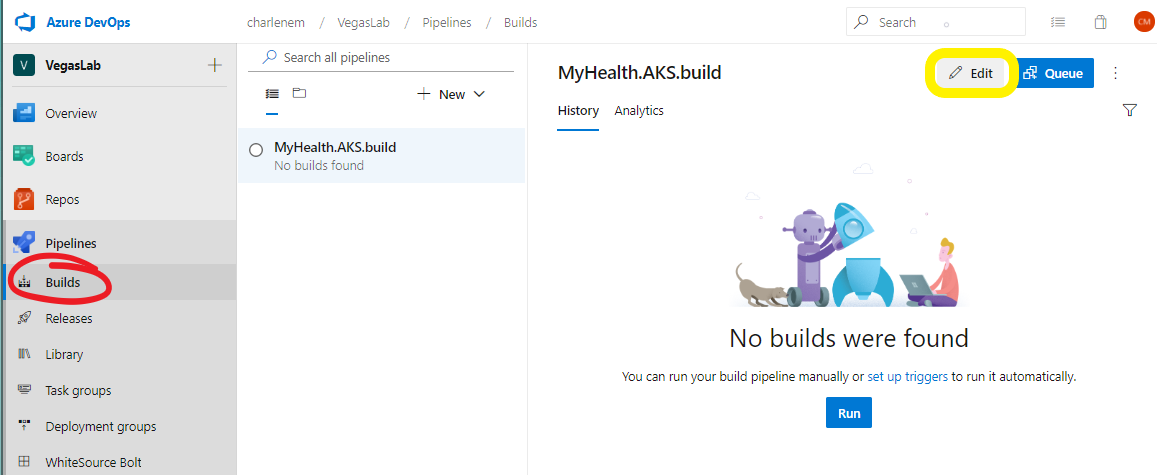1157x475 pixels.
Task: Click the Library books icon
Action: (x=24, y=354)
